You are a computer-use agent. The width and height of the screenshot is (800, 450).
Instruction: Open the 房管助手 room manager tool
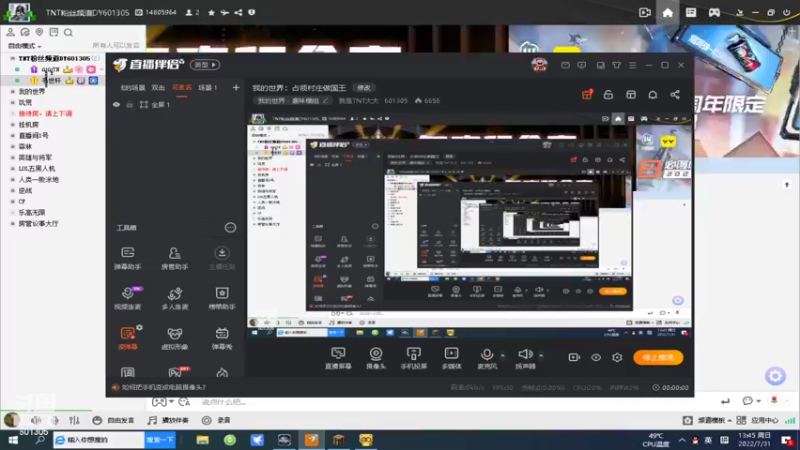[174, 258]
